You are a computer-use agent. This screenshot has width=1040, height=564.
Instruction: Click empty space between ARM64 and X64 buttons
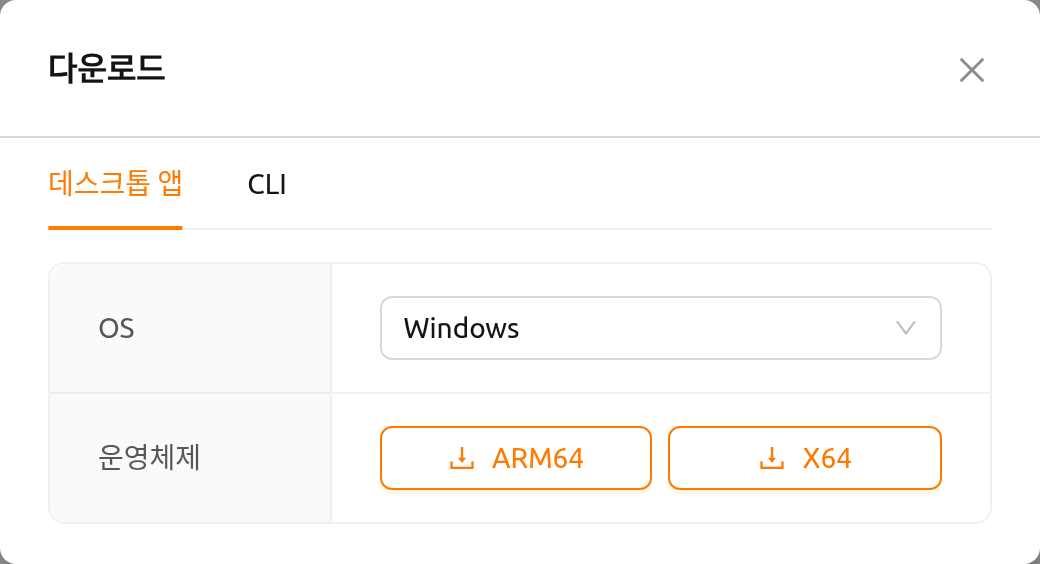coord(660,458)
